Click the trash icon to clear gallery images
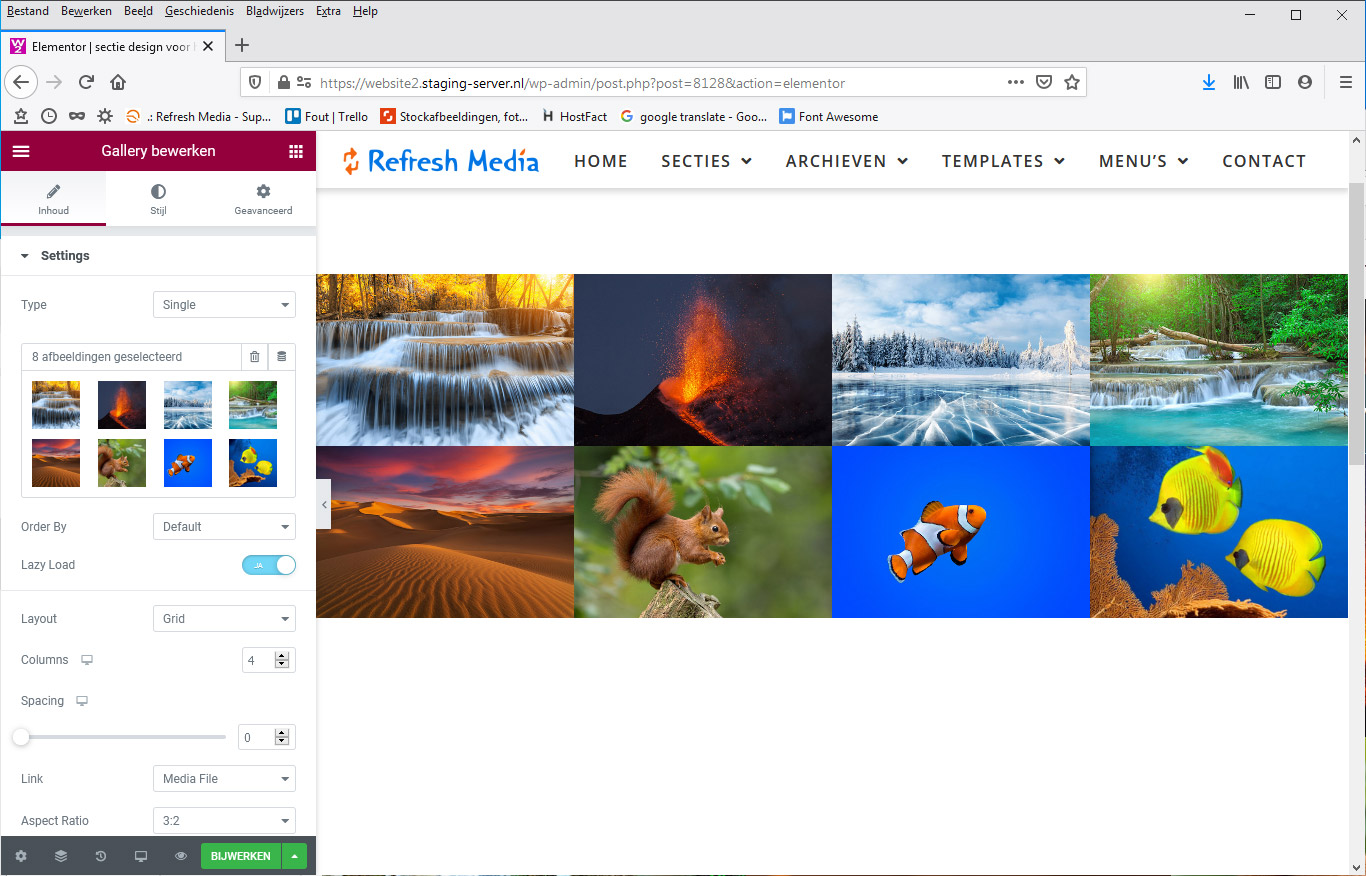Viewport: 1366px width, 876px height. (x=254, y=357)
